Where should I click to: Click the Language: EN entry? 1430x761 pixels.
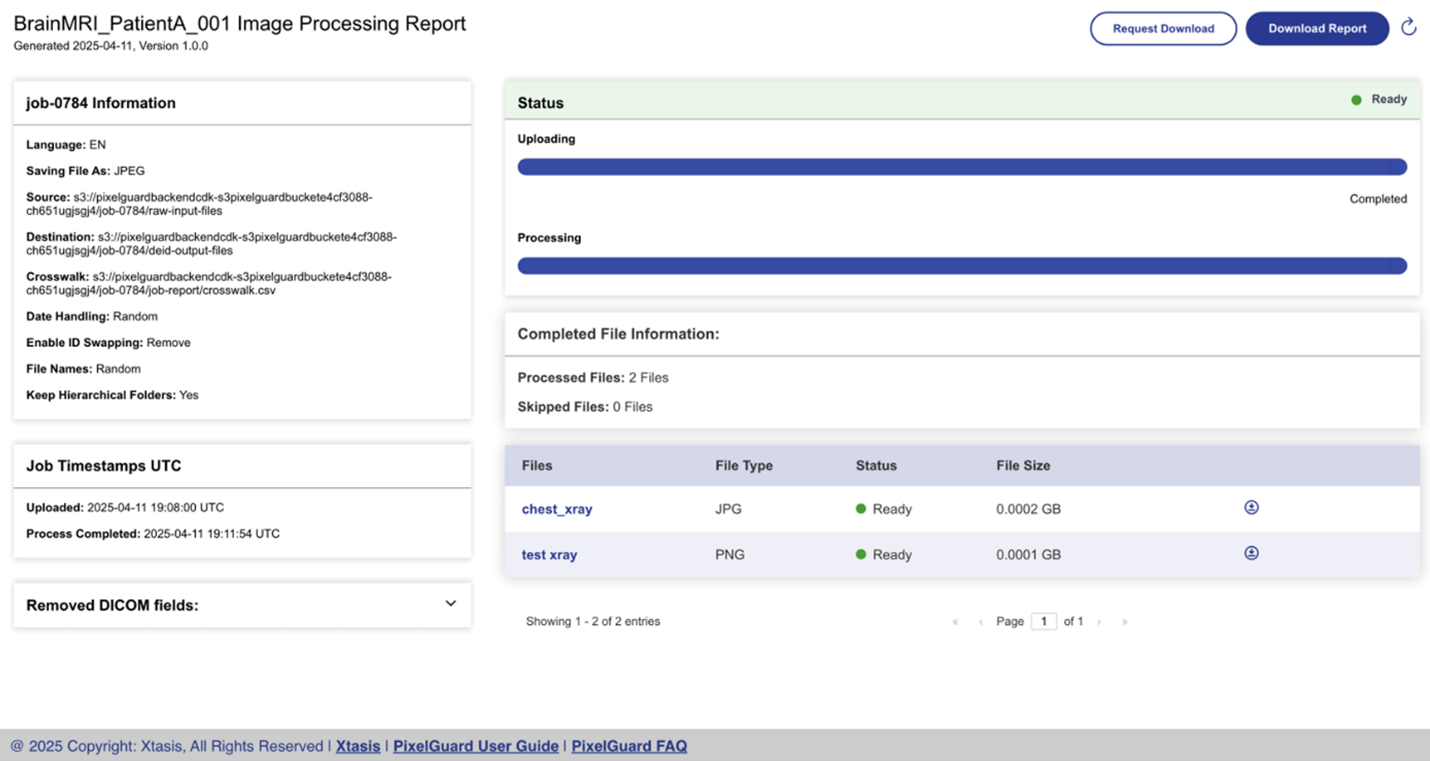tap(66, 145)
